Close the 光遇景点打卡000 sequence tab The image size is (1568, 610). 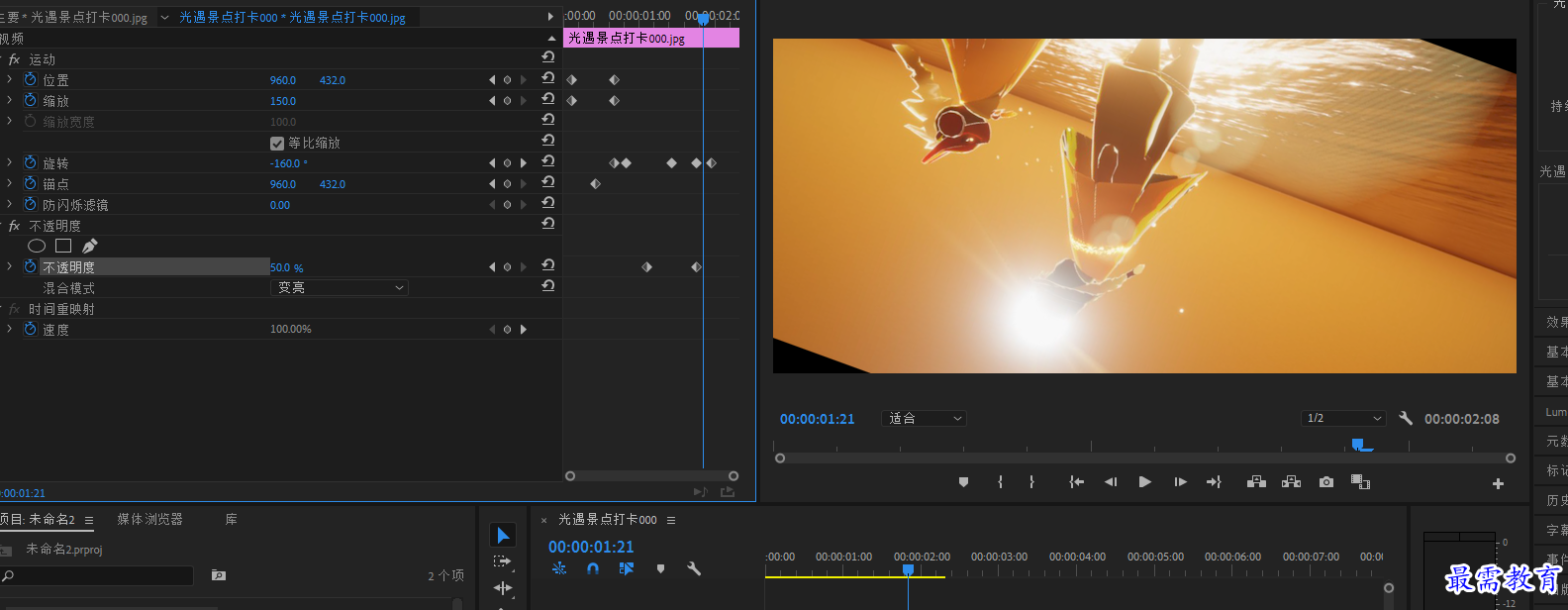[x=543, y=520]
